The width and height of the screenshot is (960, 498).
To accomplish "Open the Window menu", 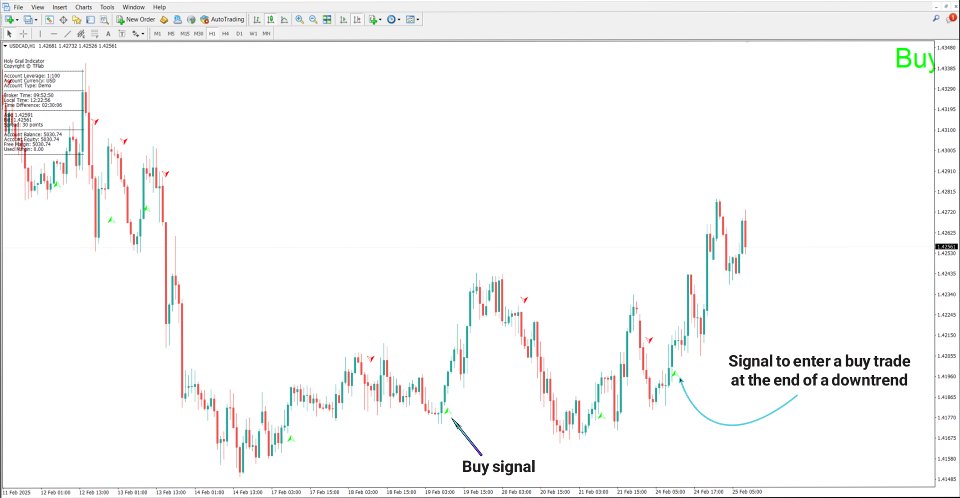I will click(133, 7).
